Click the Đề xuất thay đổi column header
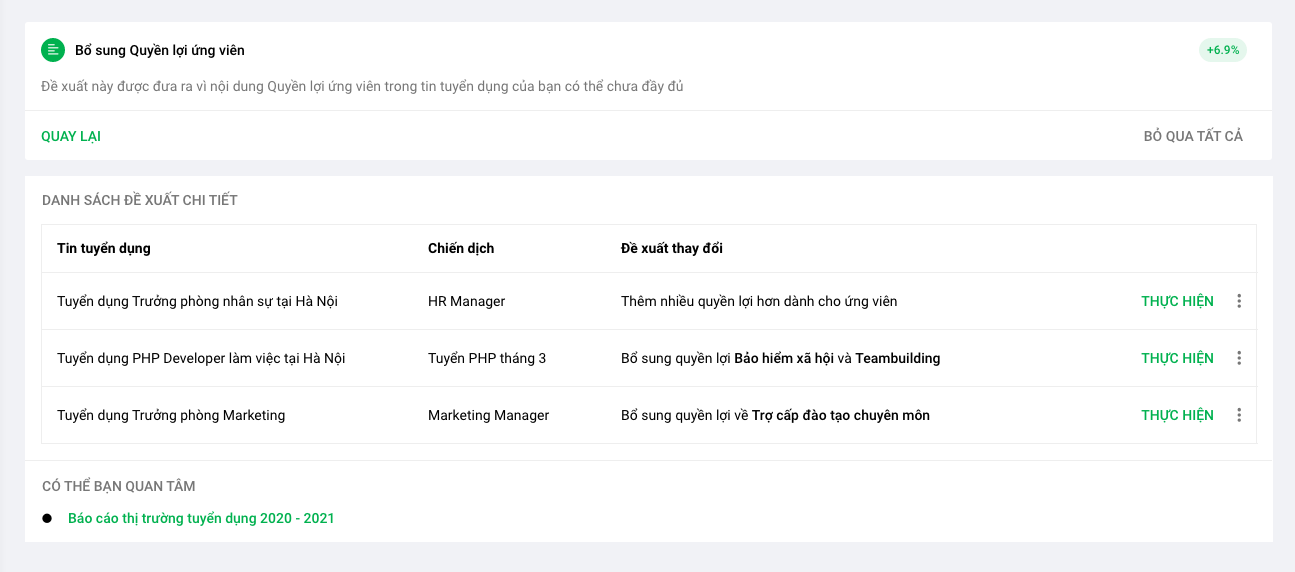Viewport: 1295px width, 572px height. [x=672, y=248]
